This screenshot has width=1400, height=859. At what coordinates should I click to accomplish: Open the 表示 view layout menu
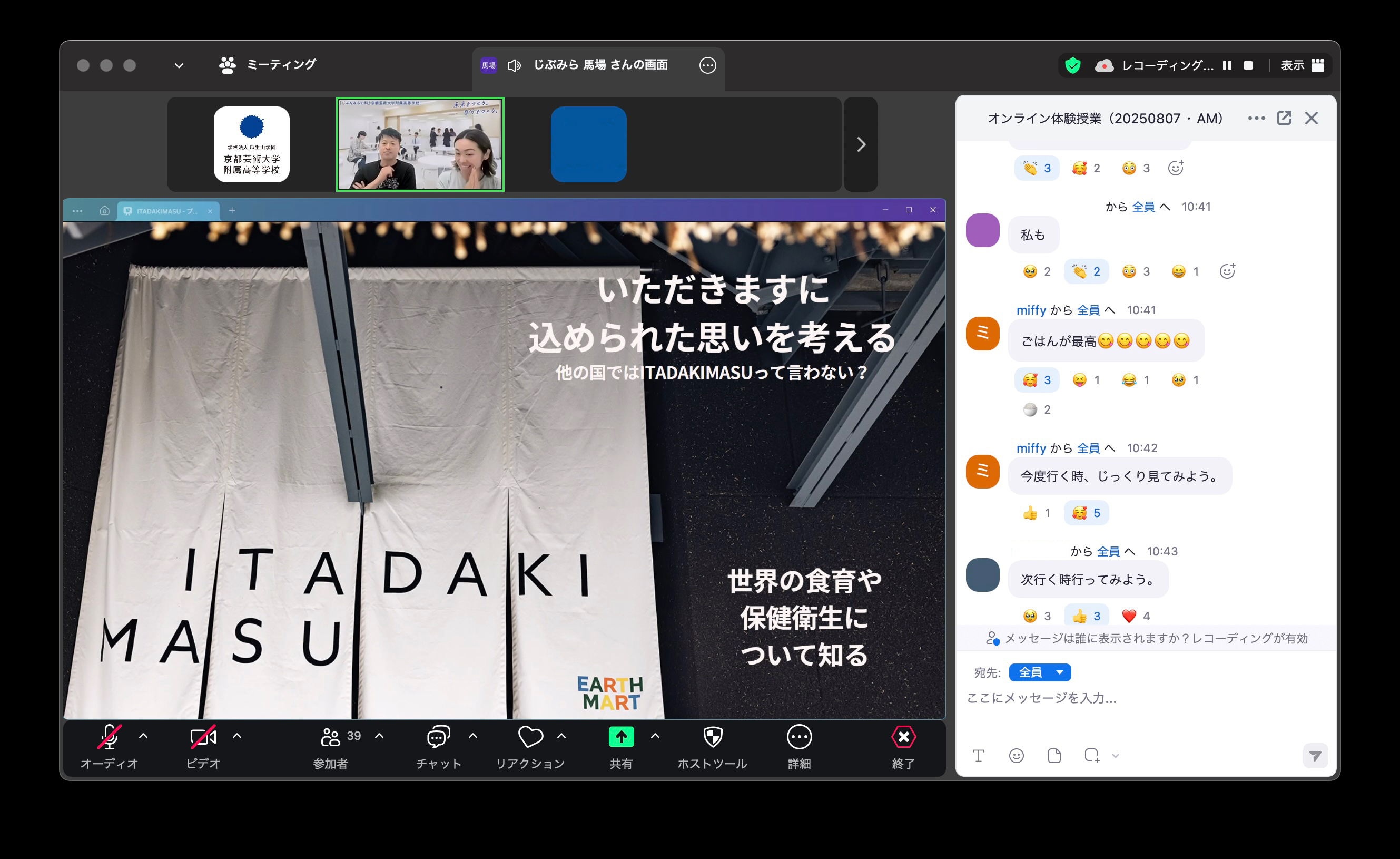[x=1302, y=65]
